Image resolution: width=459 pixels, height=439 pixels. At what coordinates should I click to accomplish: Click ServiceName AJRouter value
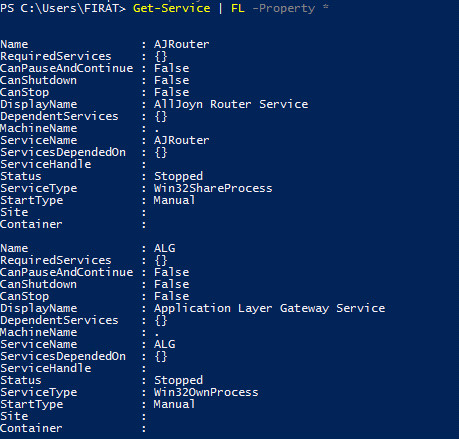click(x=182, y=140)
